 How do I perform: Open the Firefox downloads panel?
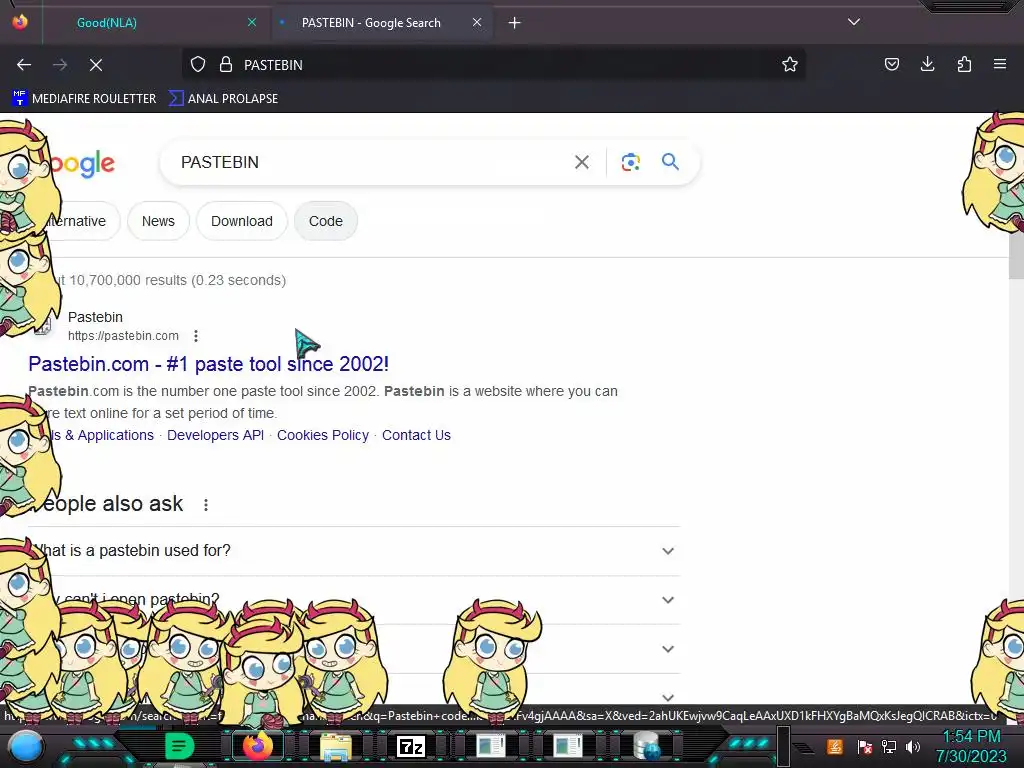[x=928, y=65]
